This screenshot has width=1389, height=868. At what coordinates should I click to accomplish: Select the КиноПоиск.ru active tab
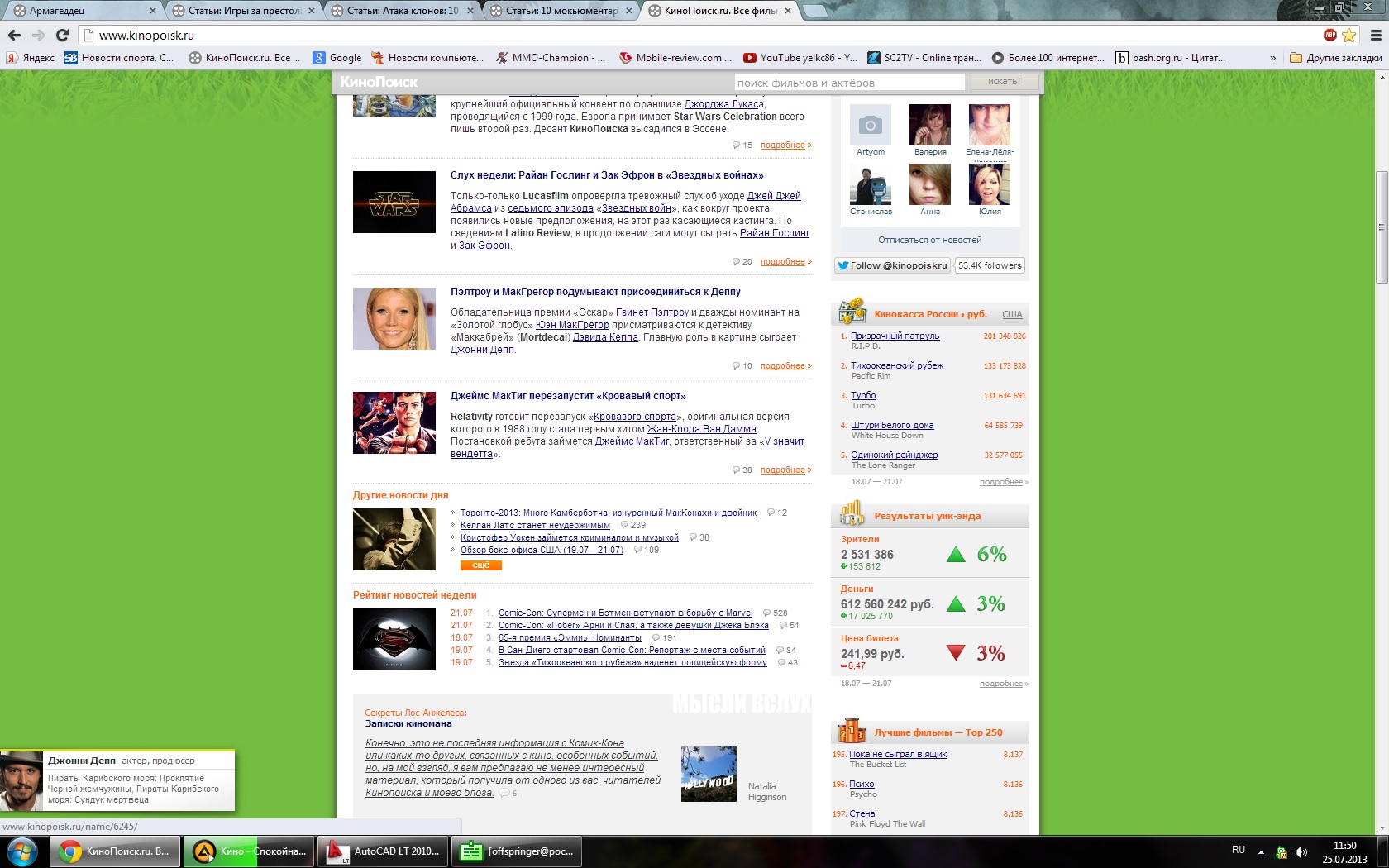coord(719,11)
